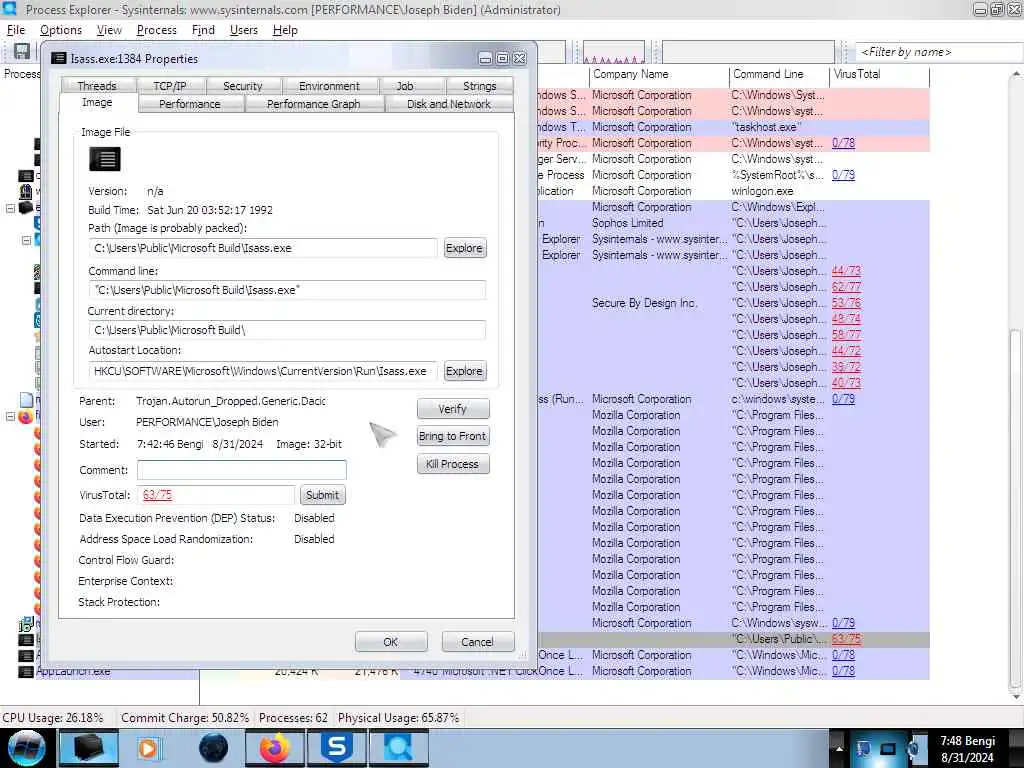
Task: Switch to the TCP/IP tab
Action: coord(170,86)
